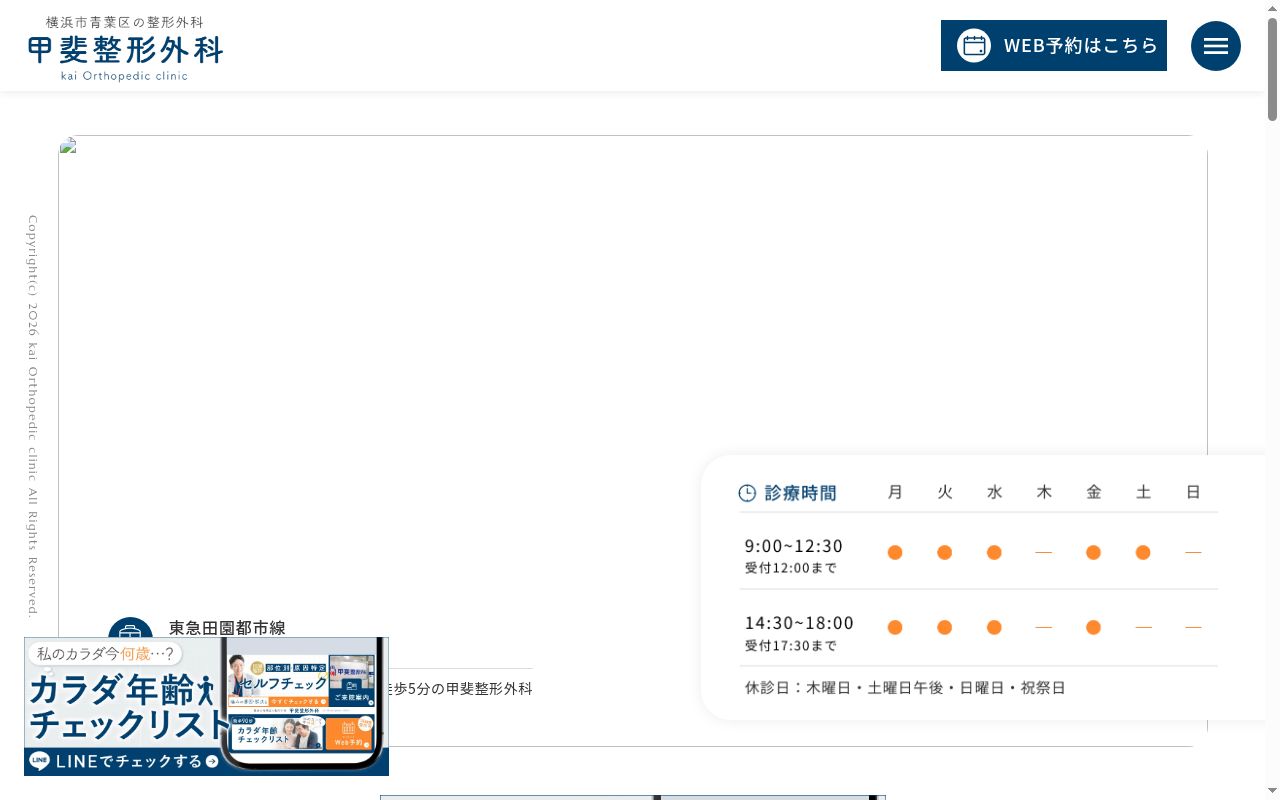This screenshot has height=800, width=1280.
Task: Open the hamburger navigation menu
Action: click(x=1216, y=46)
